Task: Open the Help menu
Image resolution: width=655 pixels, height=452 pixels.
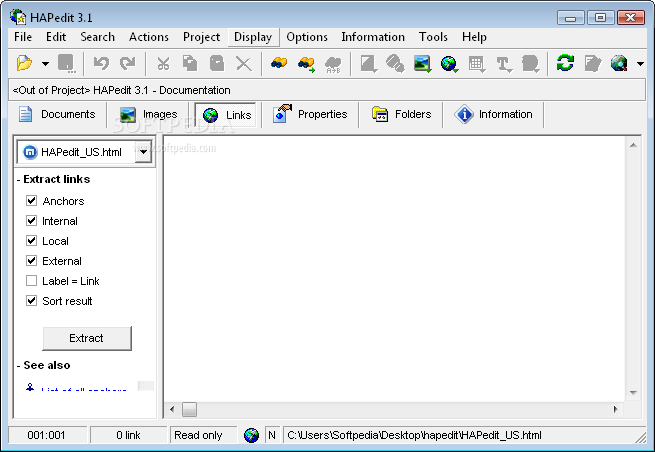Action: tap(474, 37)
